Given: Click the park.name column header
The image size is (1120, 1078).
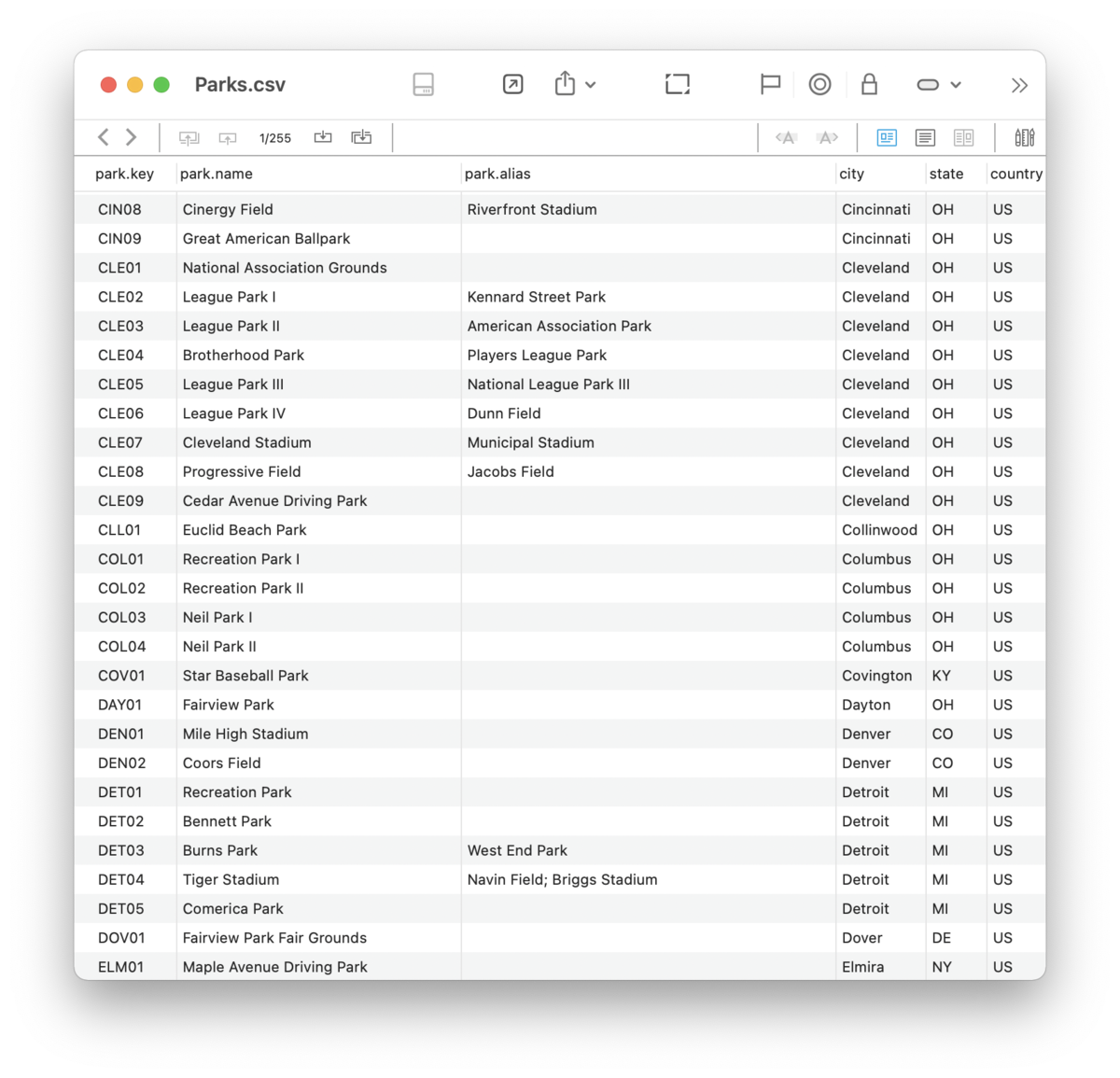Looking at the screenshot, I should (x=217, y=174).
